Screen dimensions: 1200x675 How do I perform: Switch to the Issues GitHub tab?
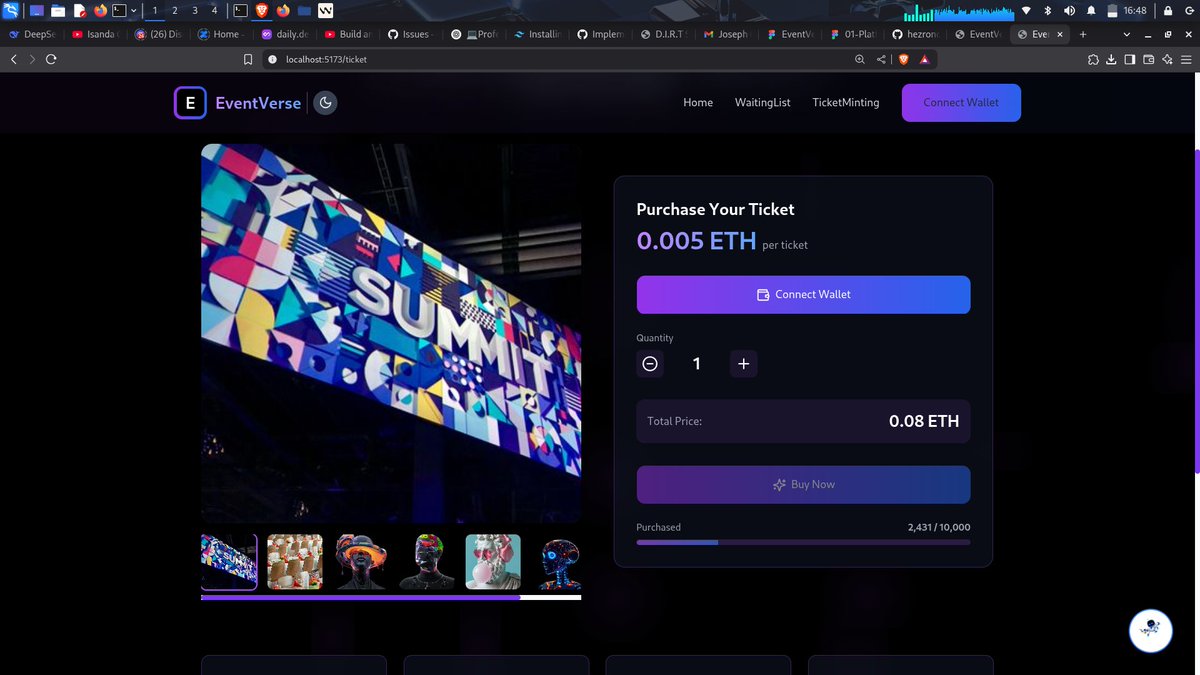411,34
